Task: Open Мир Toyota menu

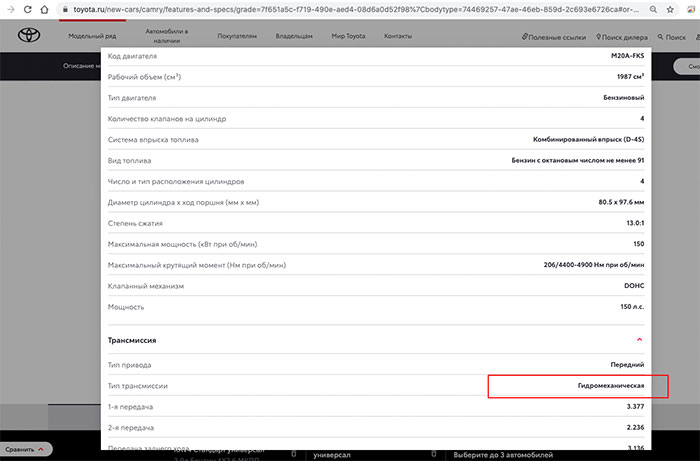Action: tap(348, 36)
